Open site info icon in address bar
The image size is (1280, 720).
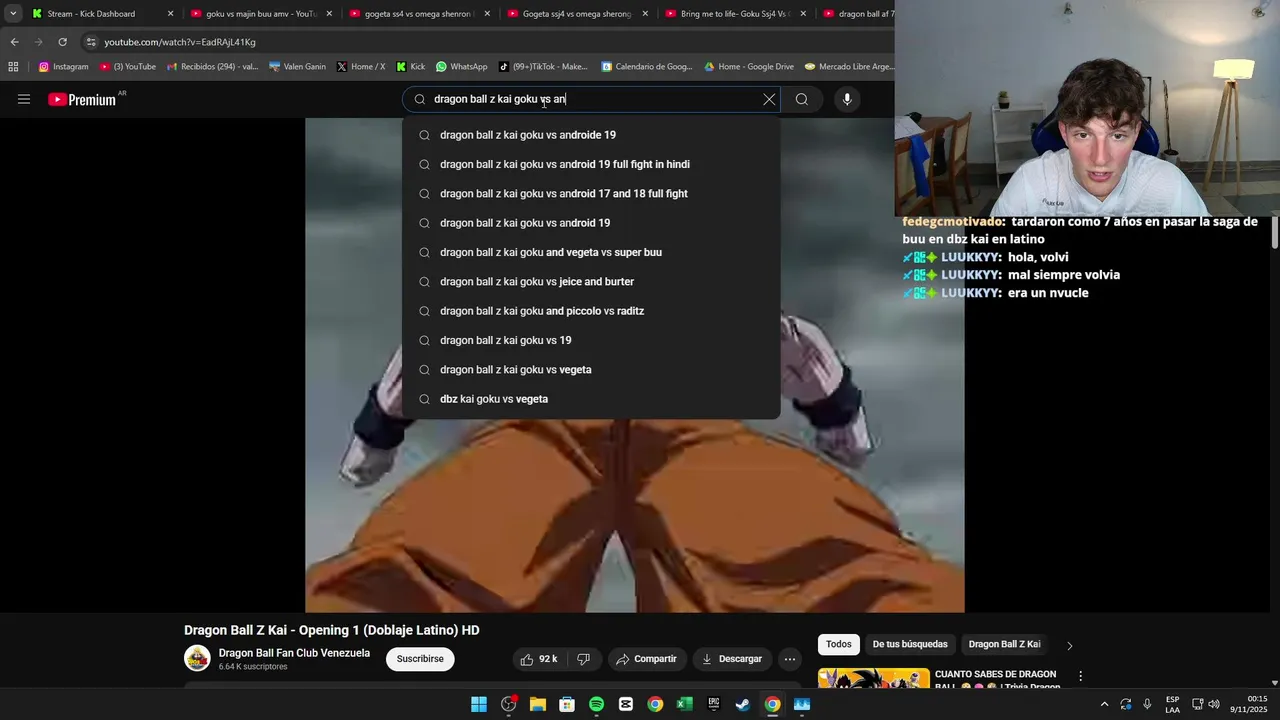coord(91,42)
